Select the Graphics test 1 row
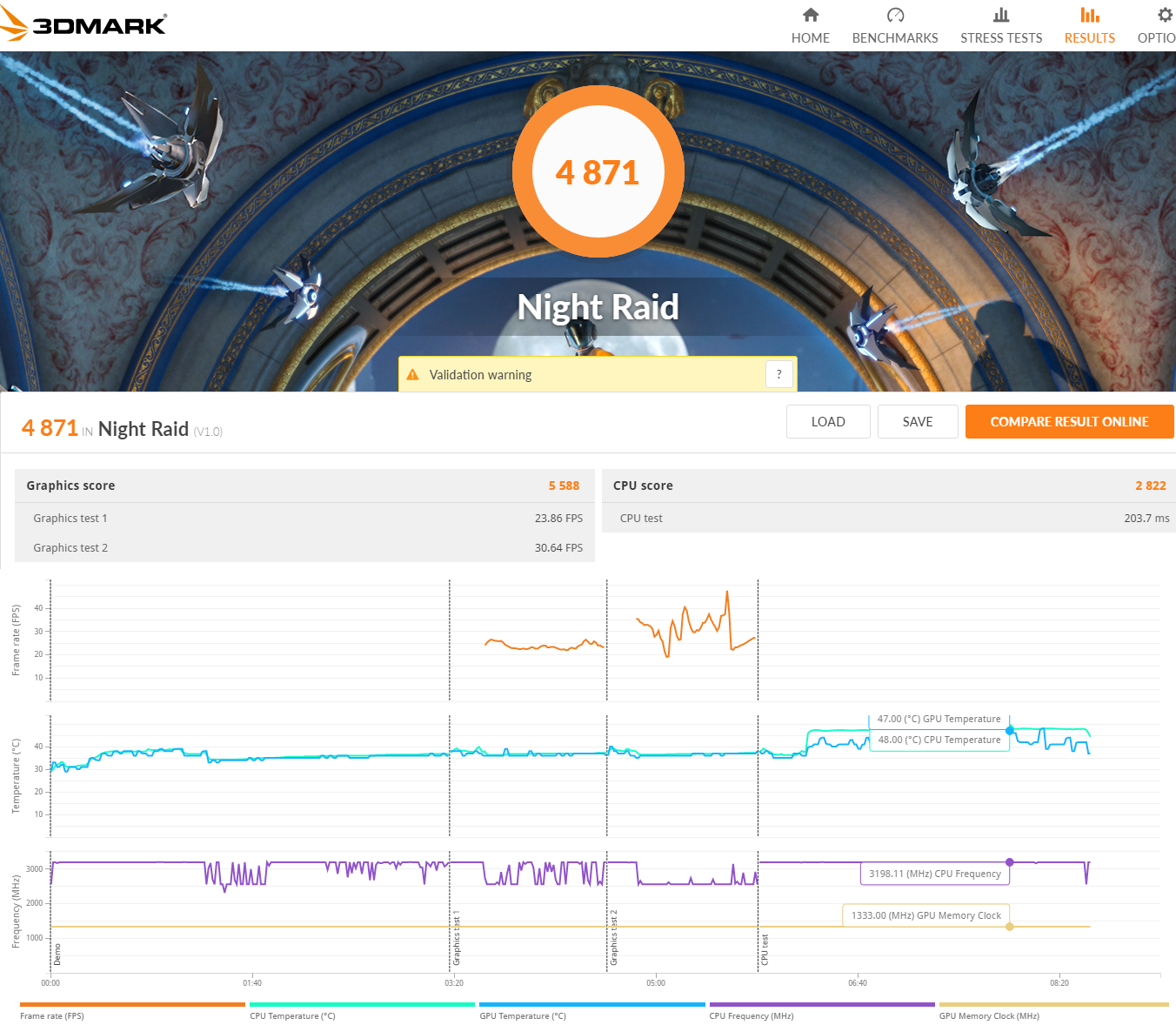Screen dimensions: 1176x1025 pos(304,518)
